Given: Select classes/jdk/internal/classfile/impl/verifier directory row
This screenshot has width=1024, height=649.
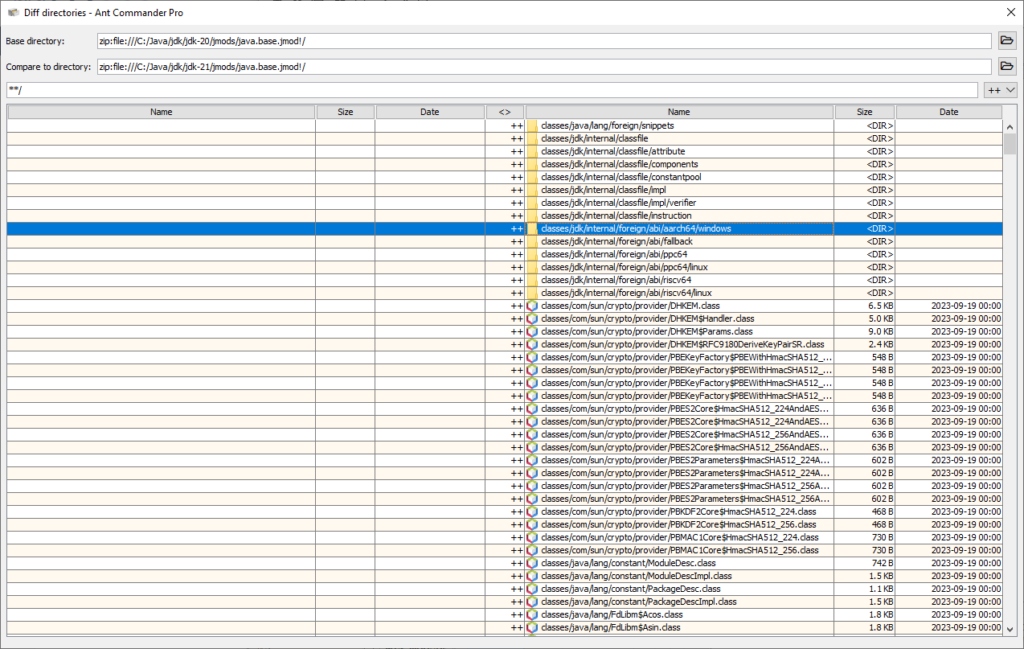Looking at the screenshot, I should click(504, 203).
